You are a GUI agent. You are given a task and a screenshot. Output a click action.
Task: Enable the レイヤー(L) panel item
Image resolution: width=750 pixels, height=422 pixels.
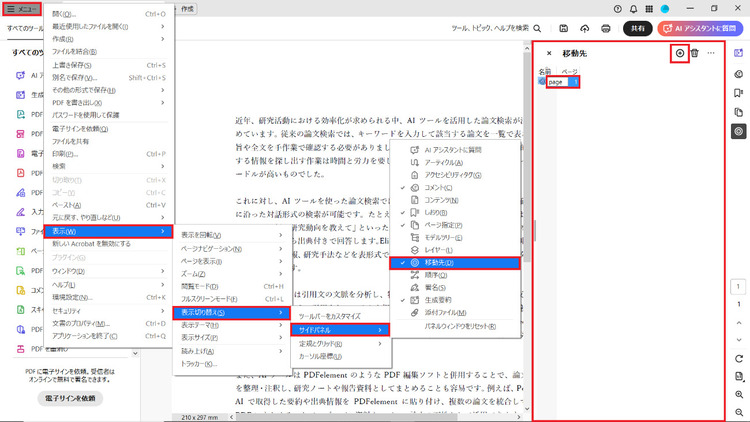[455, 250]
